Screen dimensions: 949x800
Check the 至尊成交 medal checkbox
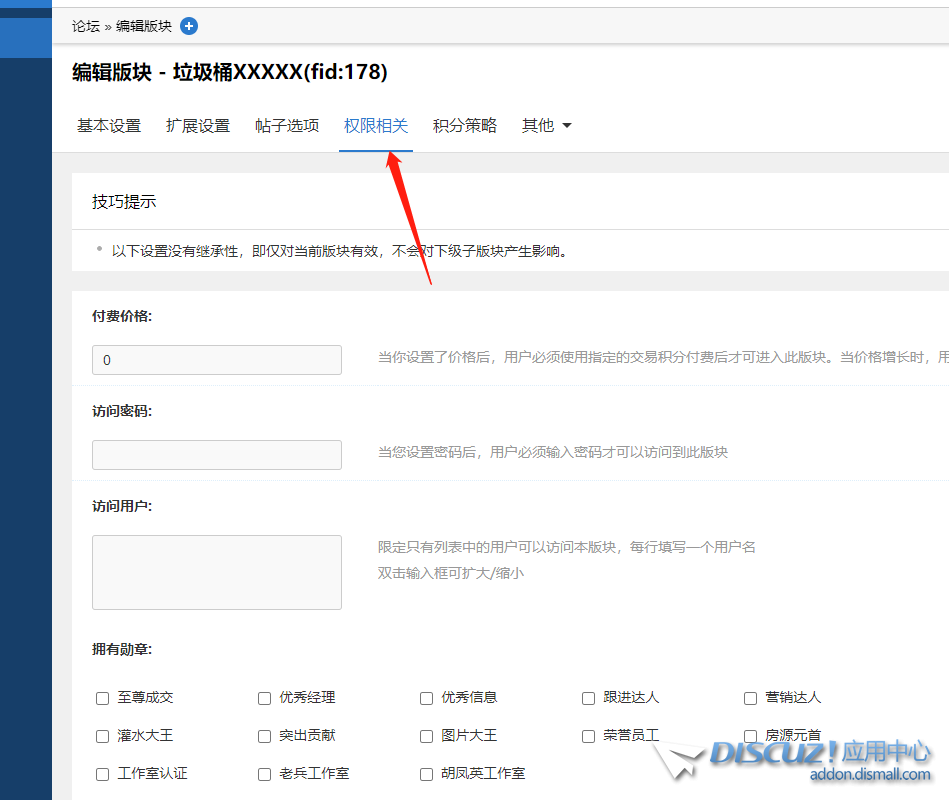click(x=102, y=698)
